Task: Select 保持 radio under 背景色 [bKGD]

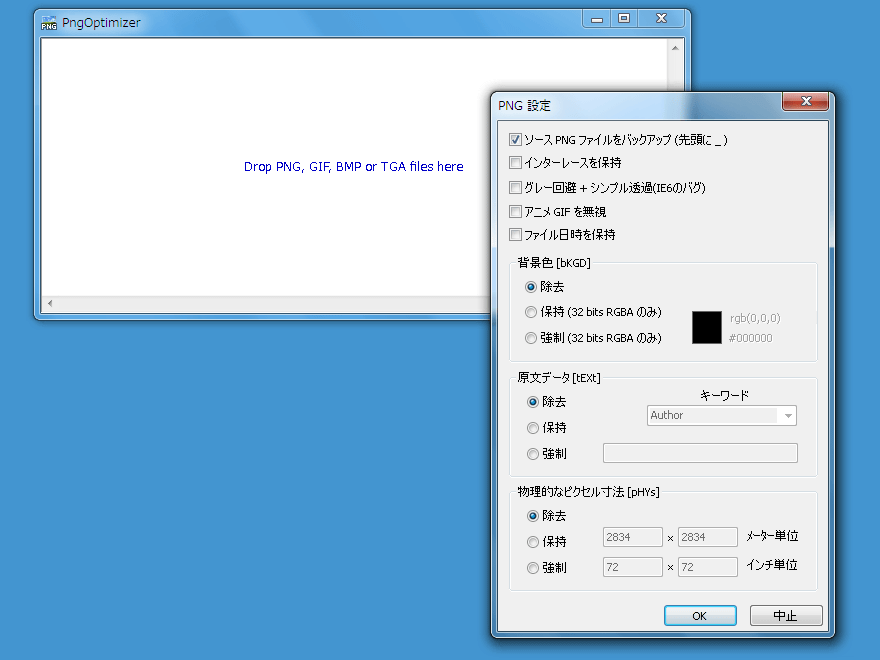Action: coord(531,312)
